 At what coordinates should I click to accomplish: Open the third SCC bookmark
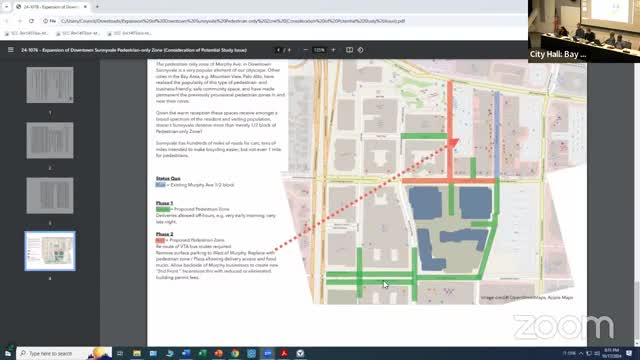click(129, 33)
